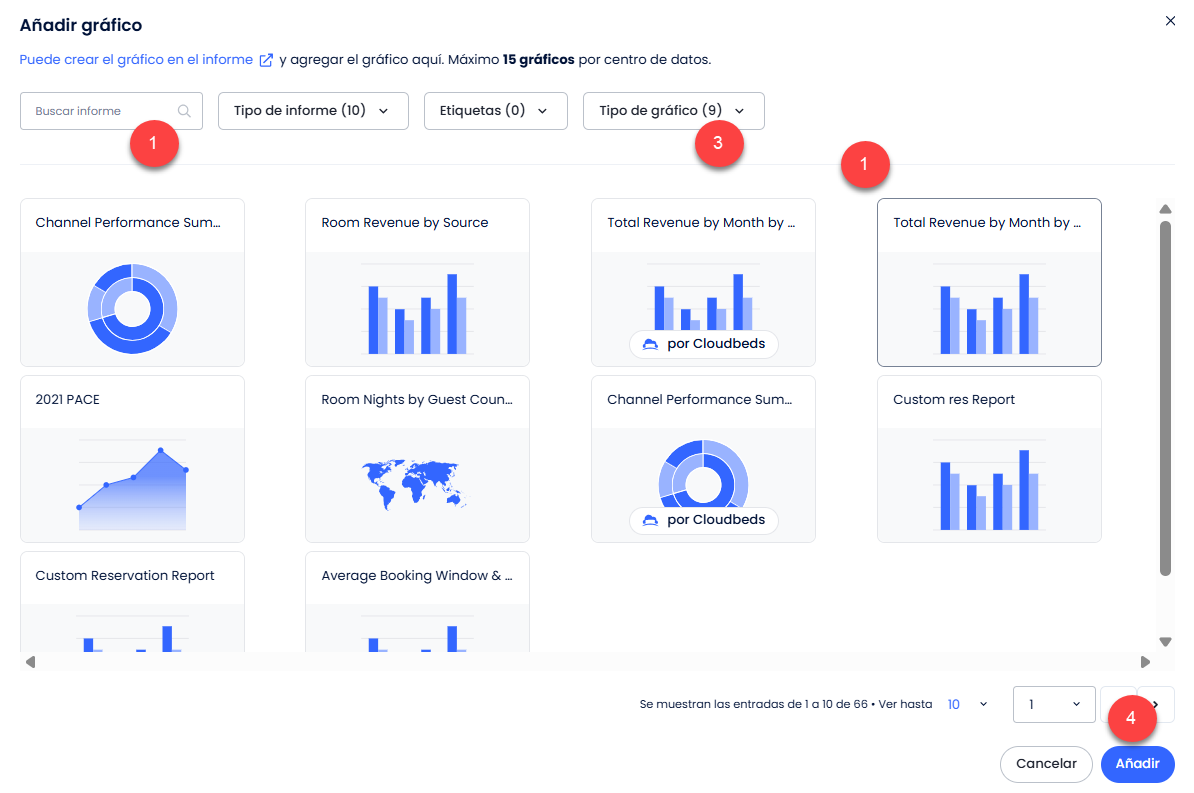
Task: Click the Añadir button
Action: (x=1137, y=763)
